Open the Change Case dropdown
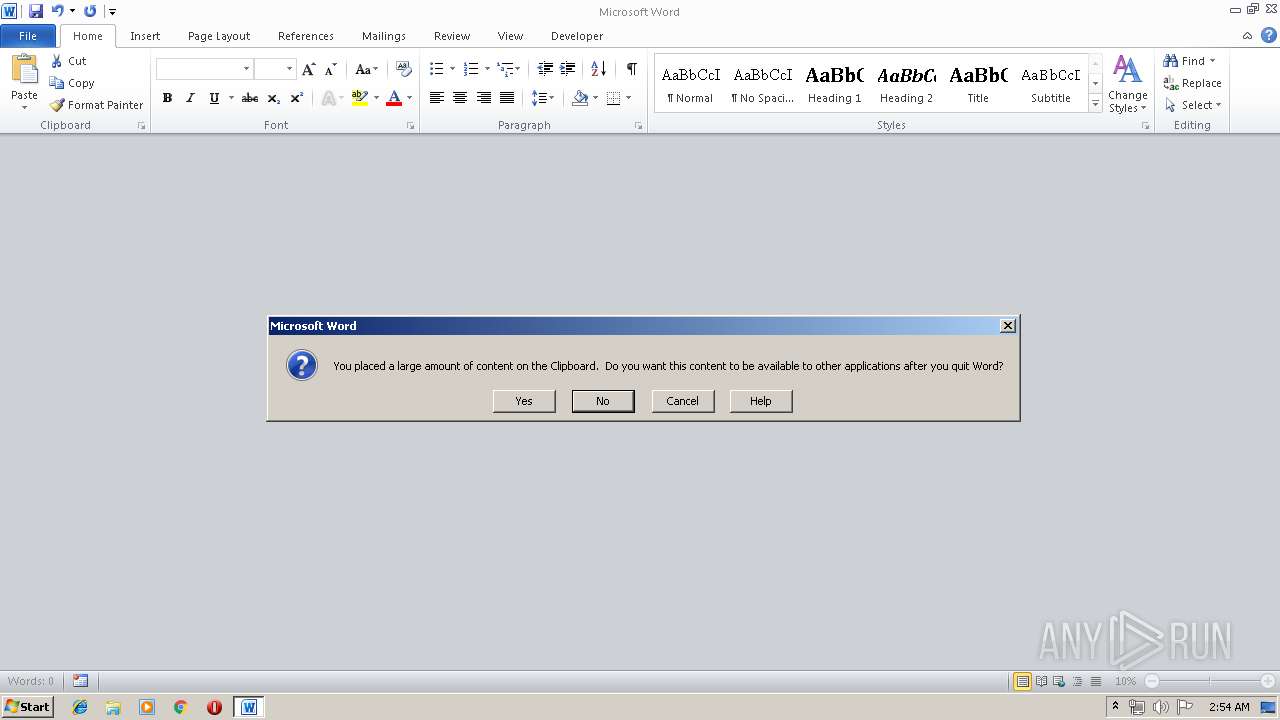The height and width of the screenshot is (720, 1280). [x=366, y=69]
